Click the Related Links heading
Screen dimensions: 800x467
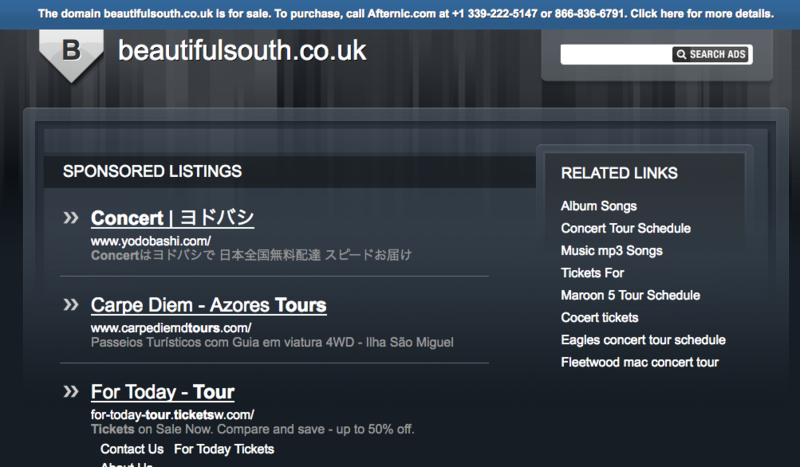(619, 174)
